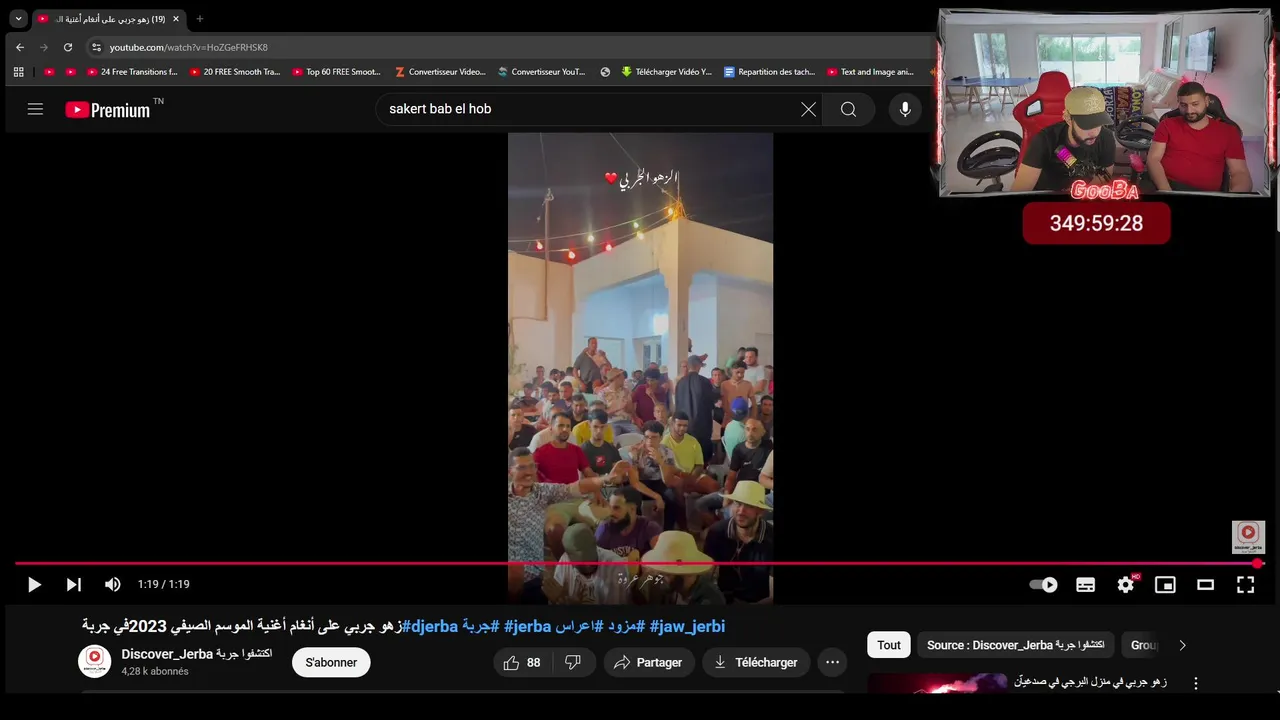Switch to miniplayer mode
This screenshot has height=720, width=1280.
pyautogui.click(x=1165, y=585)
